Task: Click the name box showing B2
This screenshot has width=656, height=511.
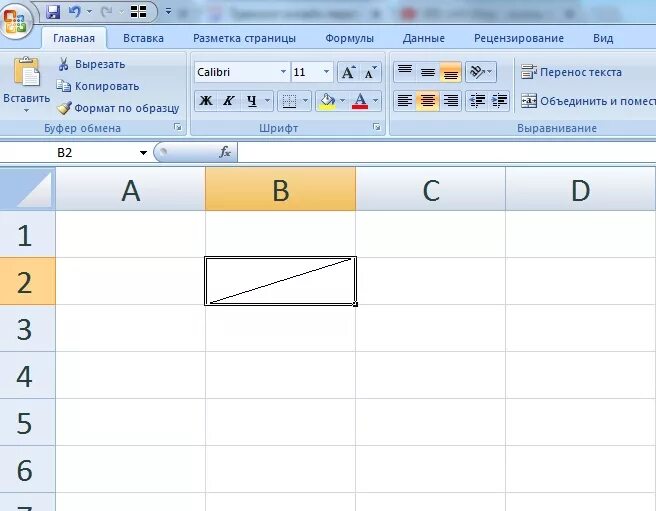Action: coord(69,153)
